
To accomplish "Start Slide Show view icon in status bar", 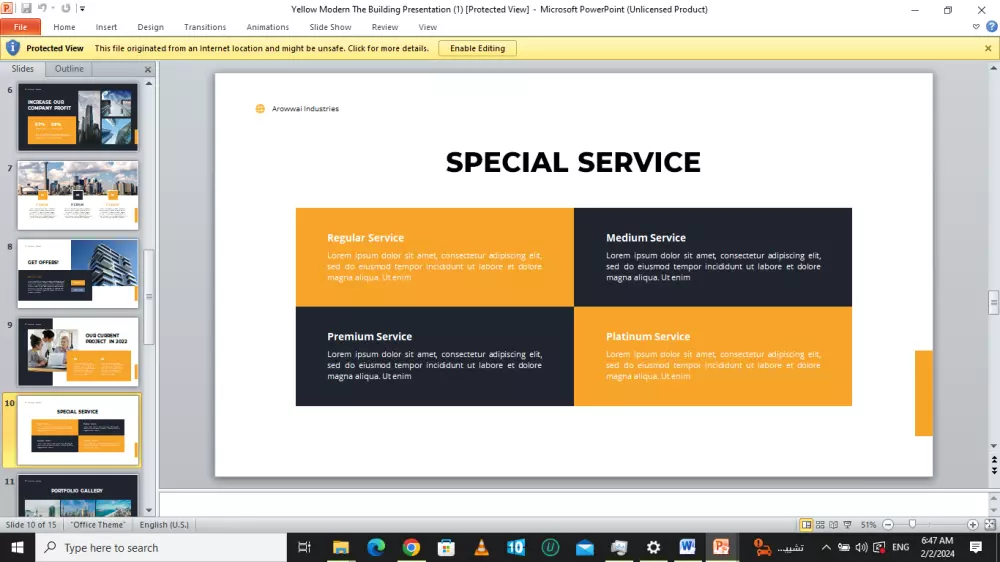I will [848, 525].
